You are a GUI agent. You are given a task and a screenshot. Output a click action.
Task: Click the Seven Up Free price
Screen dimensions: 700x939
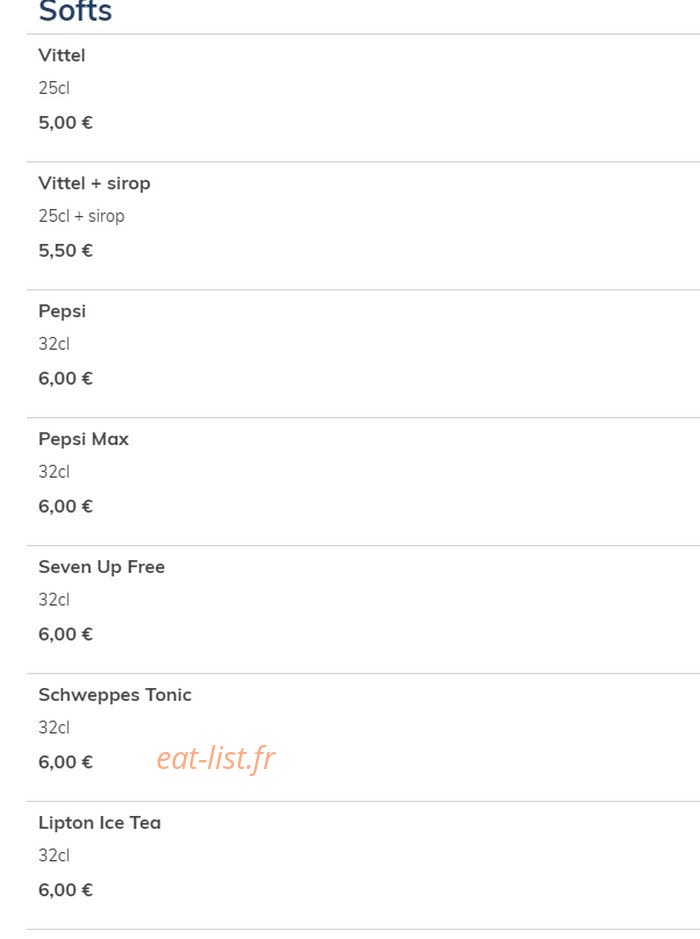[65, 634]
